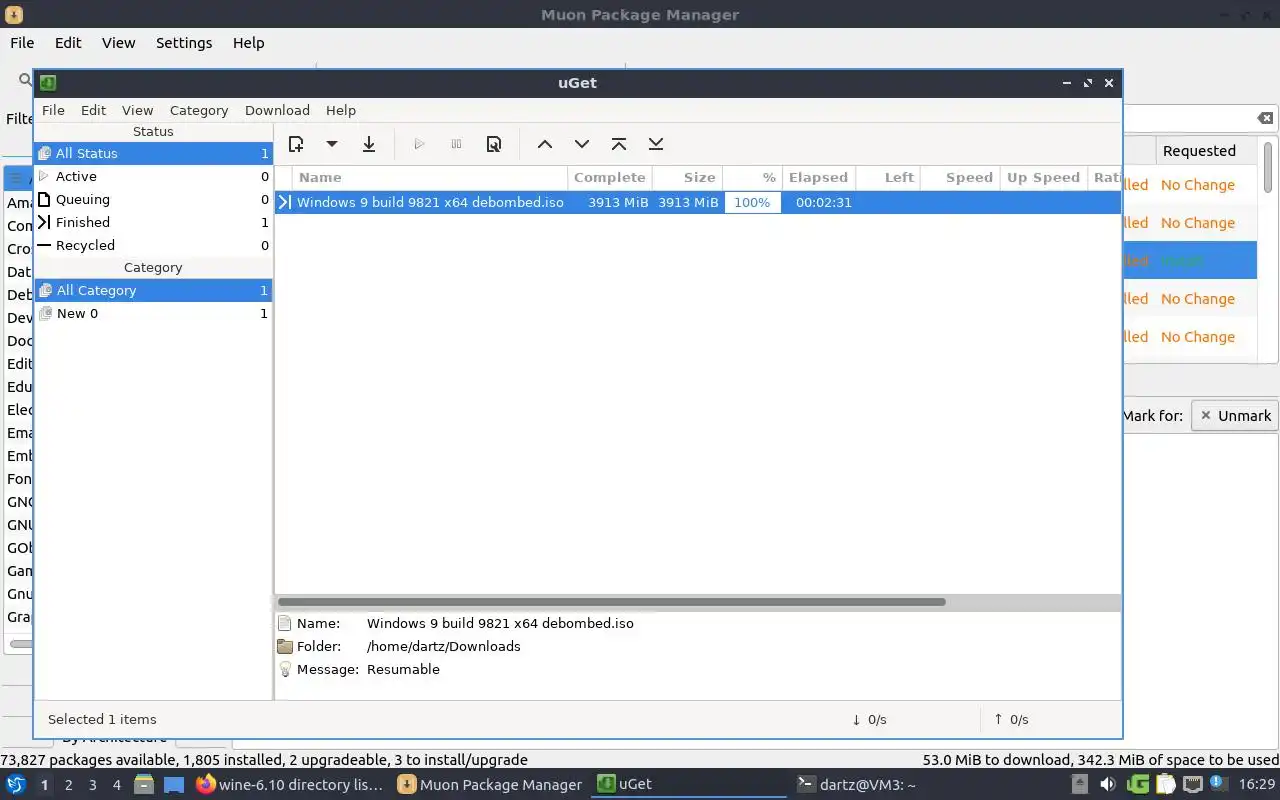Switch to virtual desktop 3
Image resolution: width=1280 pixels, height=800 pixels.
click(x=92, y=785)
